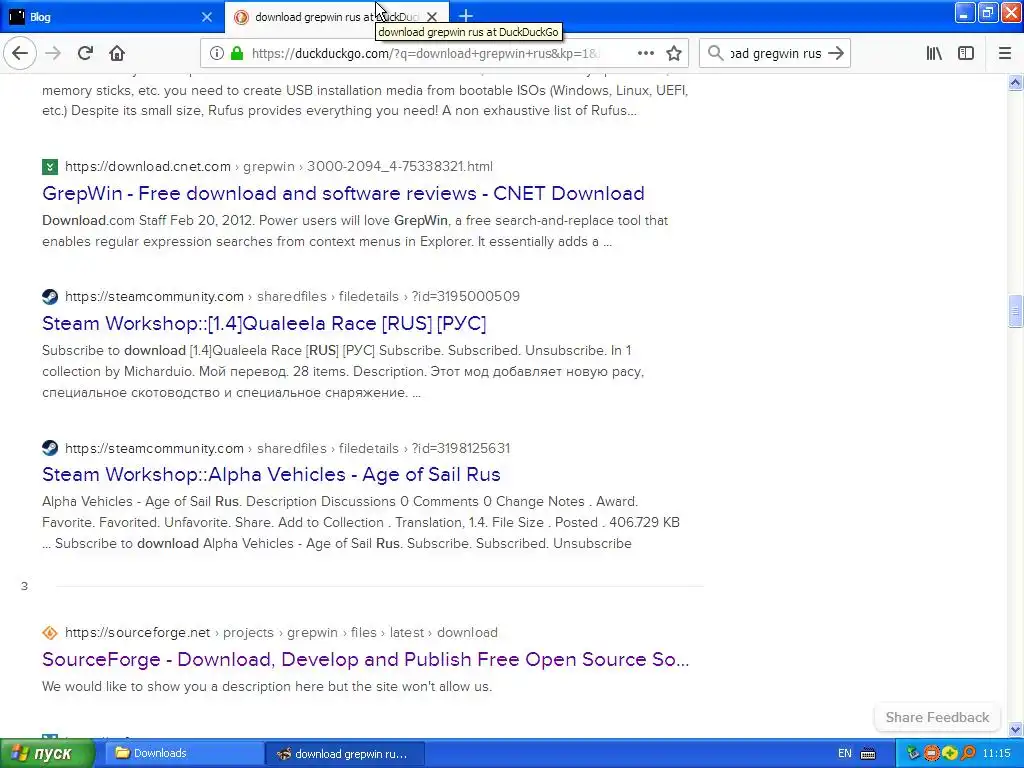Screen dimensions: 1024x768
Task: Click the scrollbar up arrow
Action: (1015, 83)
